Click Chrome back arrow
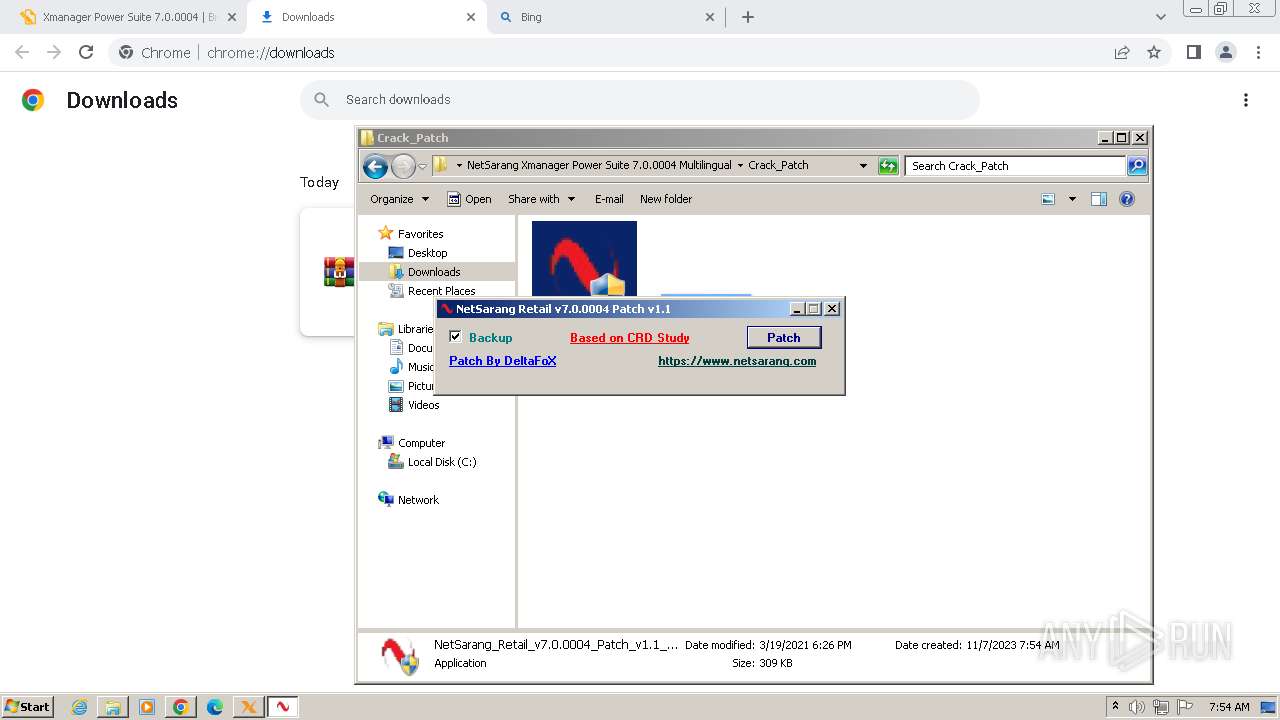This screenshot has height=720, width=1280. [x=22, y=52]
